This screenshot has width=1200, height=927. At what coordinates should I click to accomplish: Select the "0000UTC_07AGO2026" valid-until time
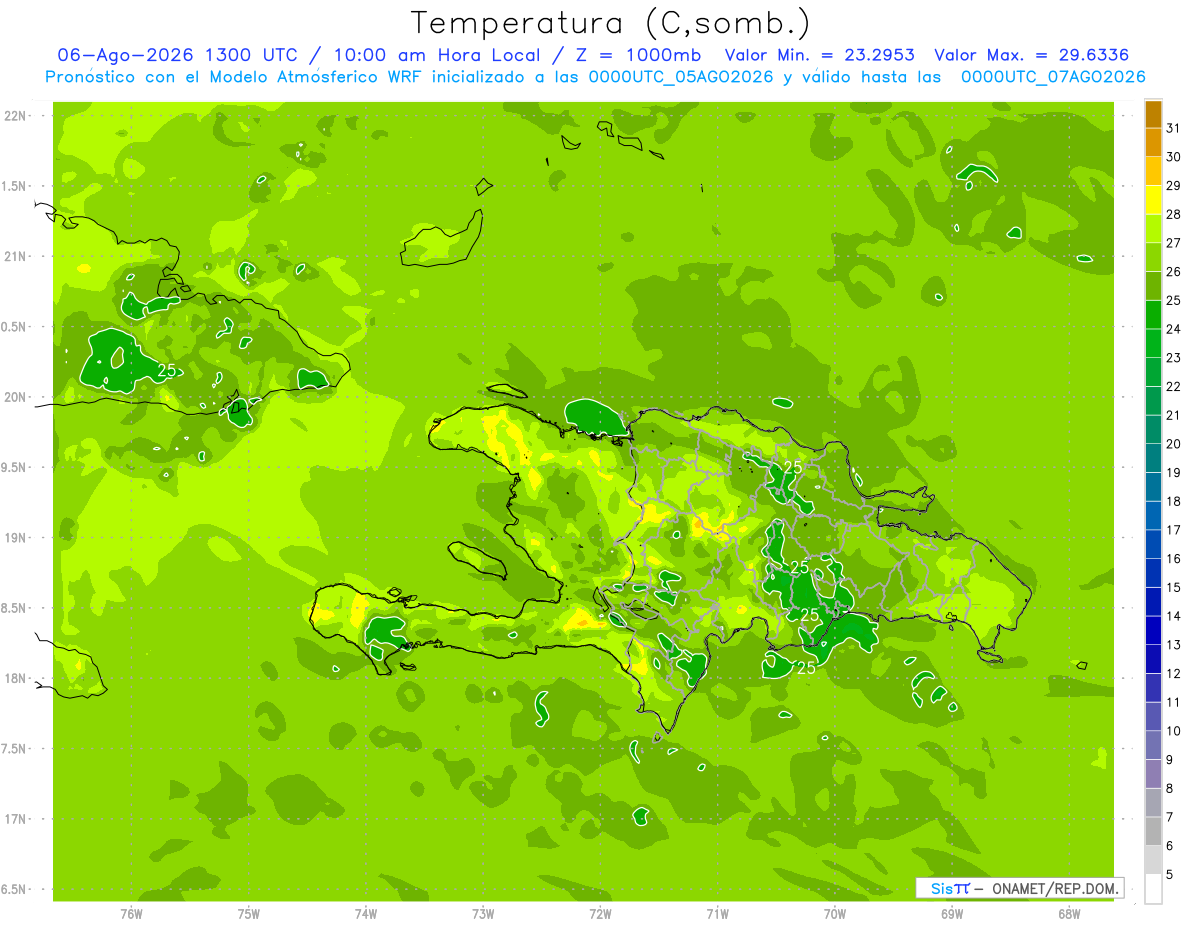click(x=1053, y=77)
